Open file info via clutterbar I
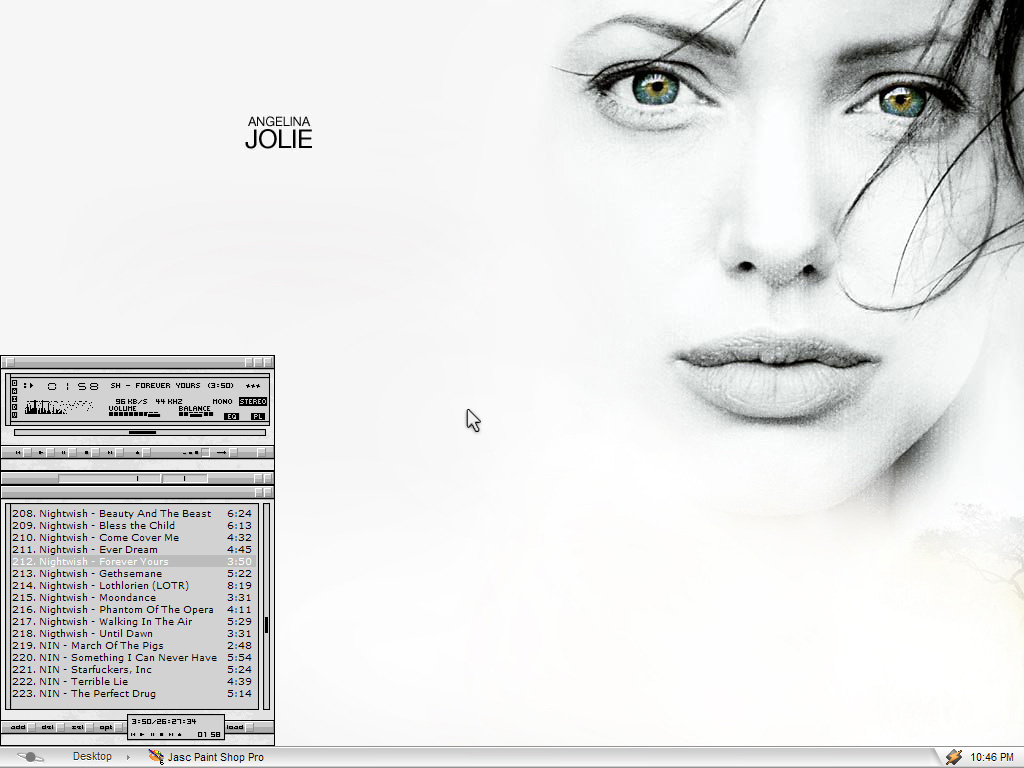The height and width of the screenshot is (768, 1024). (x=14, y=399)
